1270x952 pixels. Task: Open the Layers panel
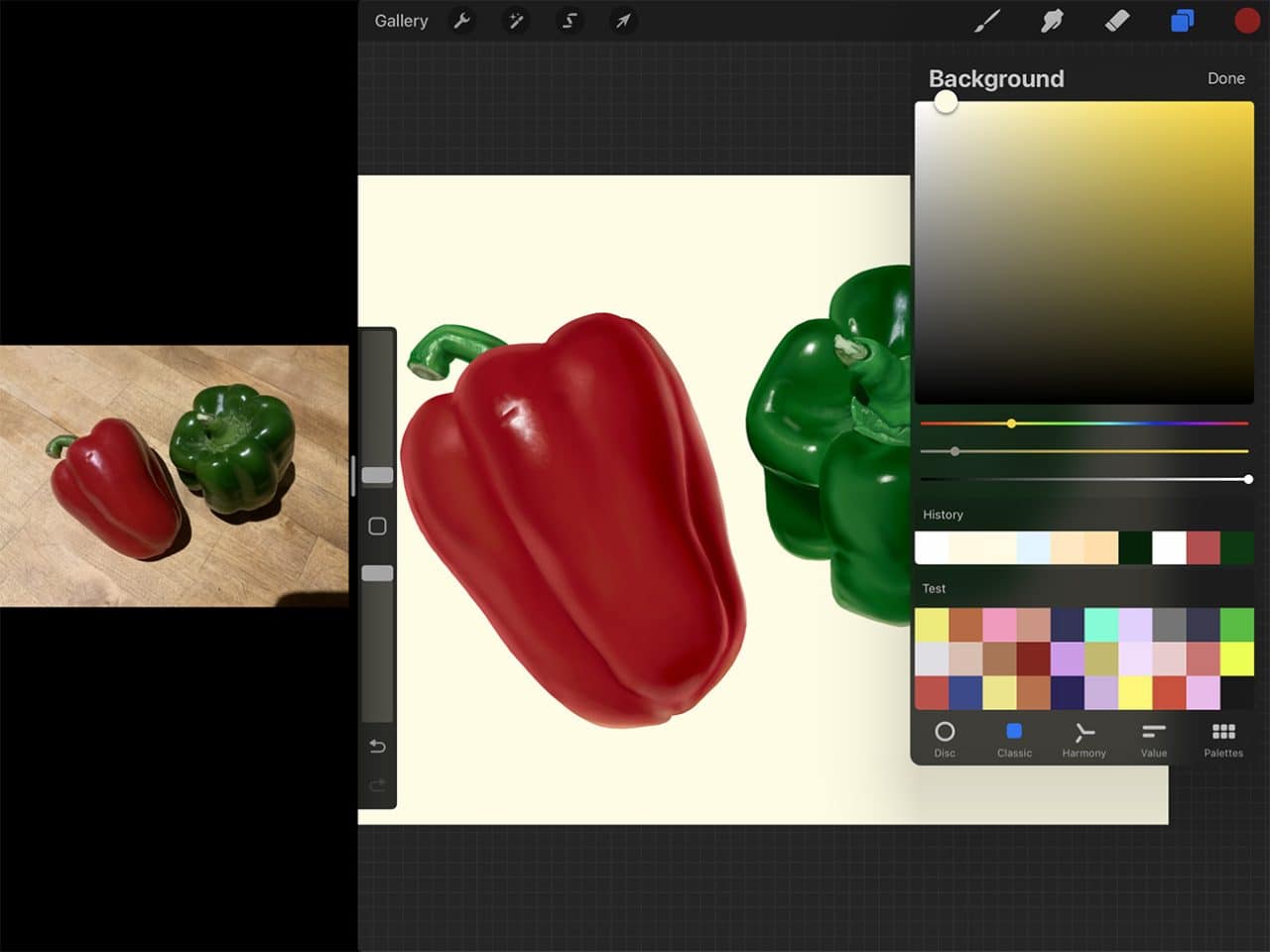pyautogui.click(x=1181, y=20)
